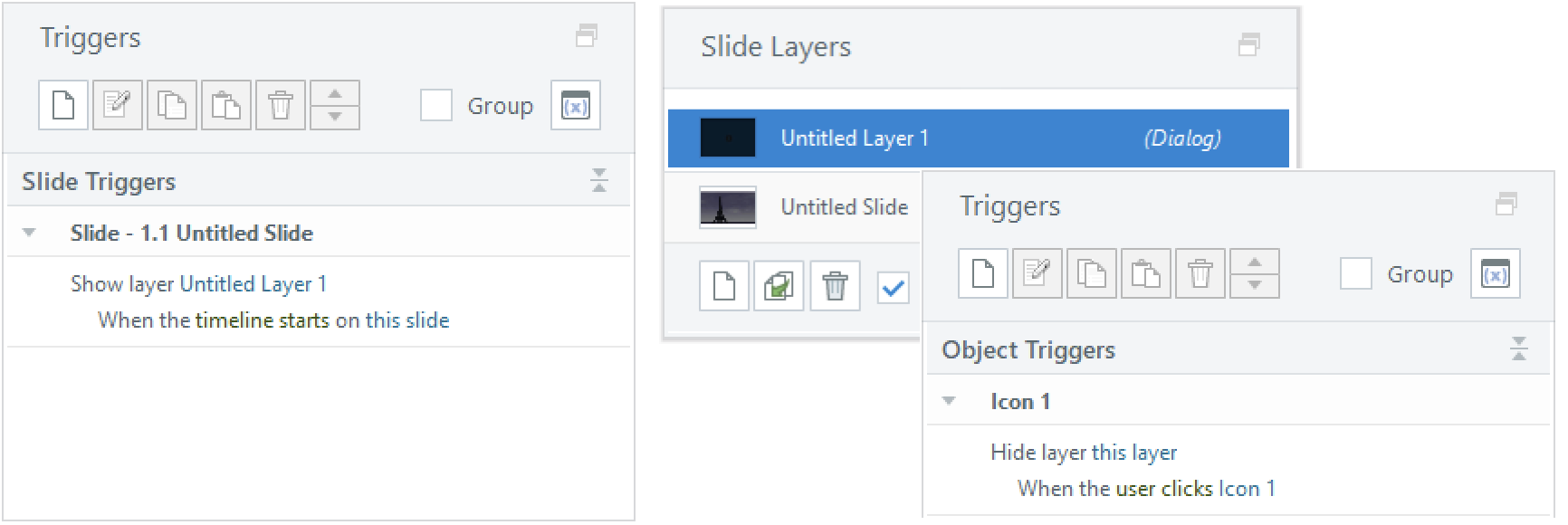Add a new layer in Slide Layers
This screenshot has height=525, width=1568.
(724, 286)
